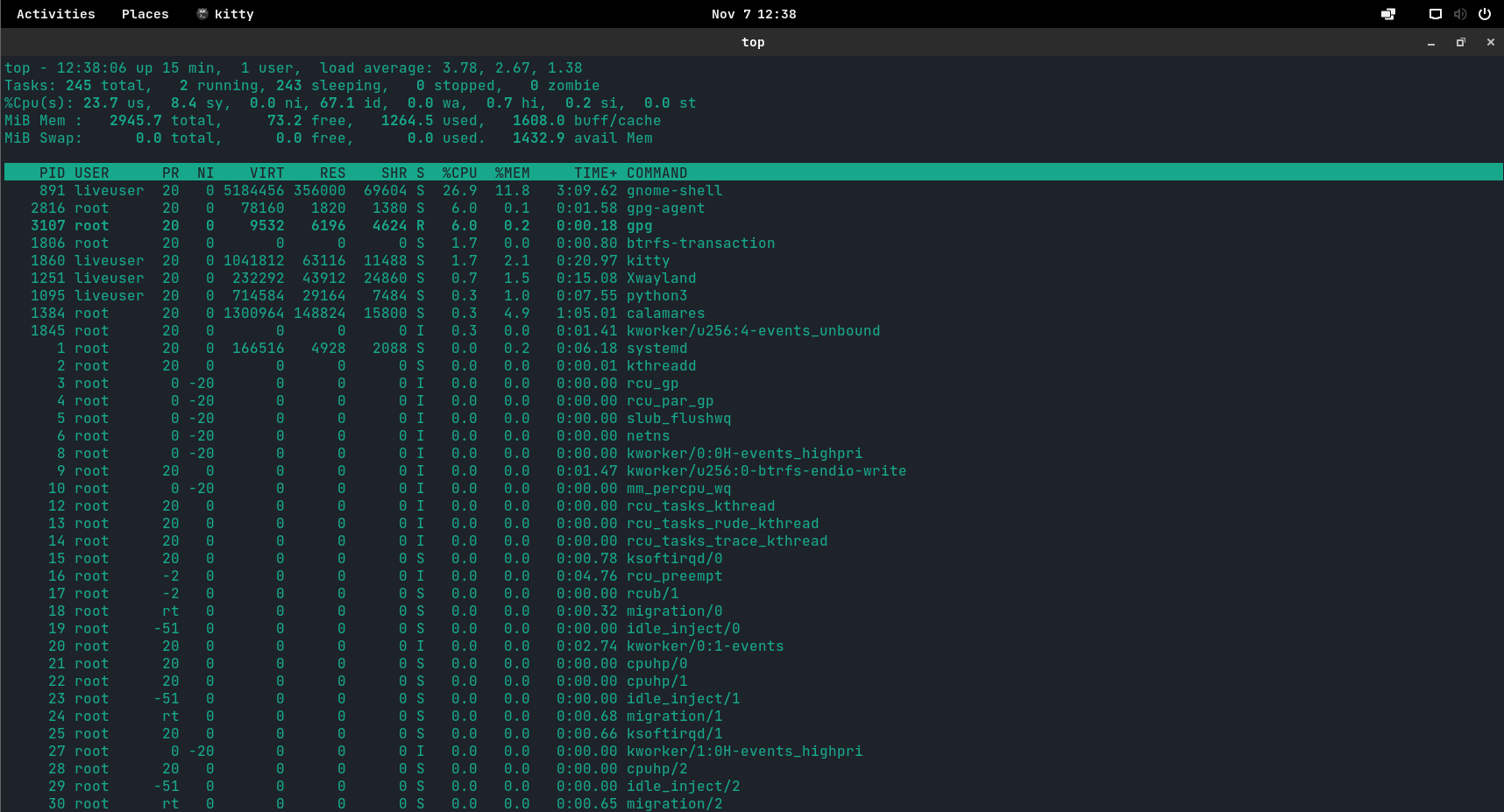
Task: Click the wired network icon in the top bar
Action: click(x=1436, y=14)
